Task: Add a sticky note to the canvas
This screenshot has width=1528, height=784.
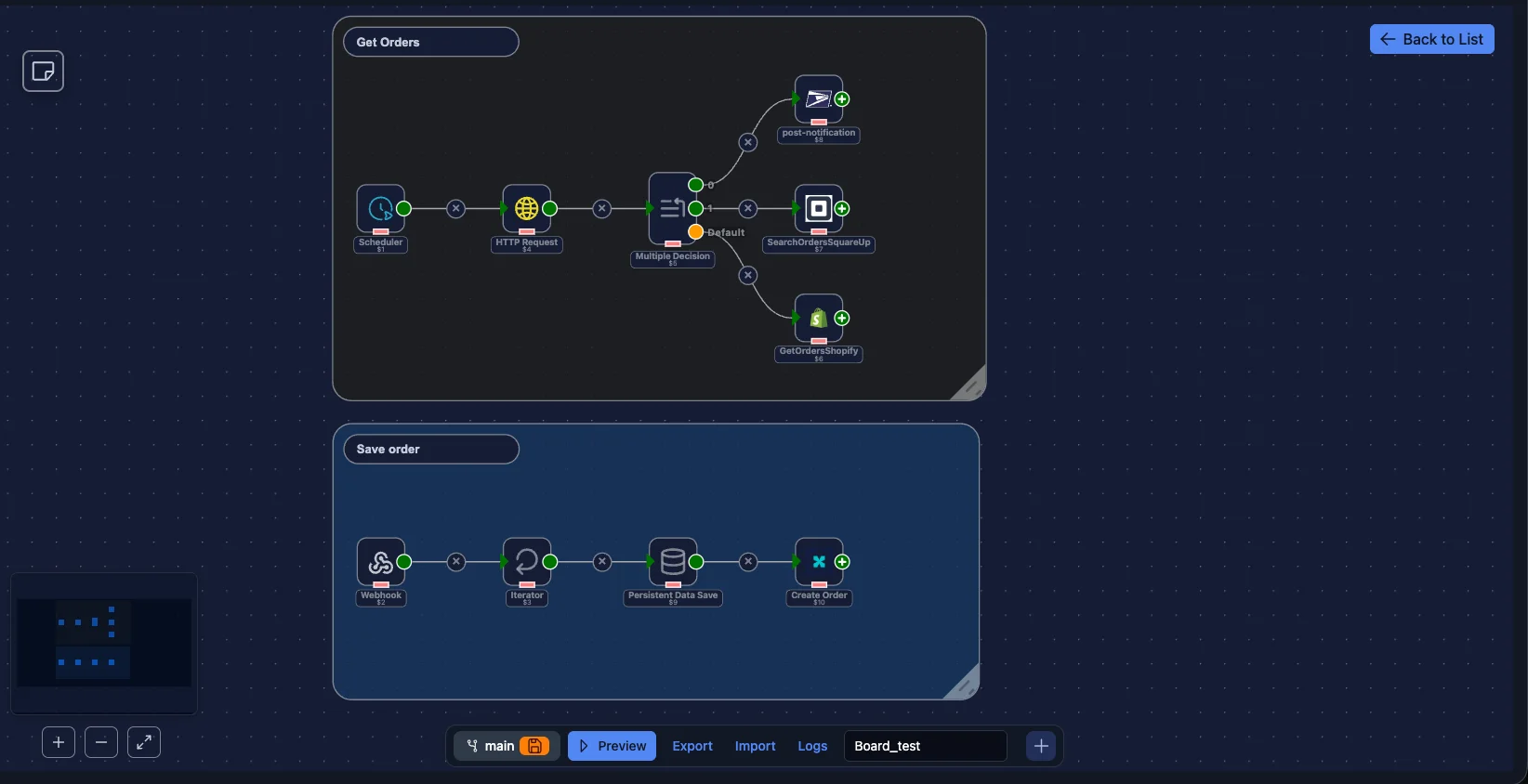Action: (x=43, y=72)
